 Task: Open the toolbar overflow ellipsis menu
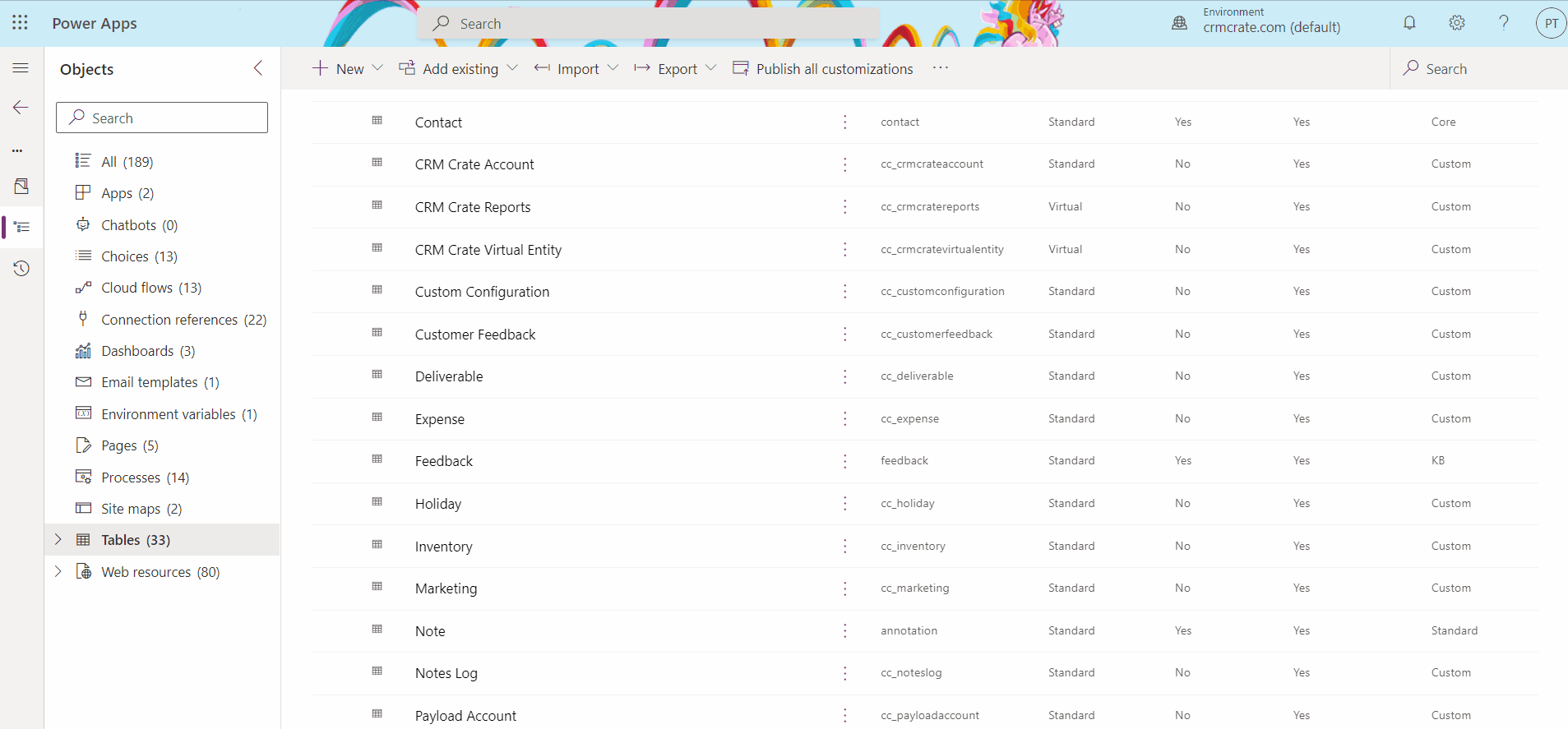tap(941, 68)
